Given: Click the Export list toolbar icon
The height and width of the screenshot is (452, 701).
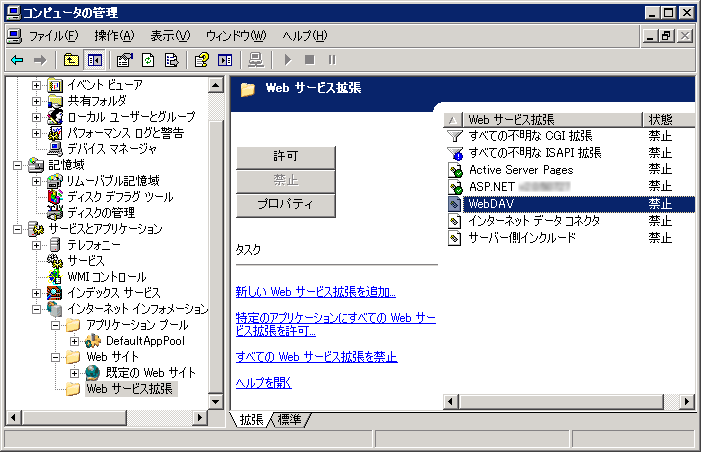Looking at the screenshot, I should point(172,60).
